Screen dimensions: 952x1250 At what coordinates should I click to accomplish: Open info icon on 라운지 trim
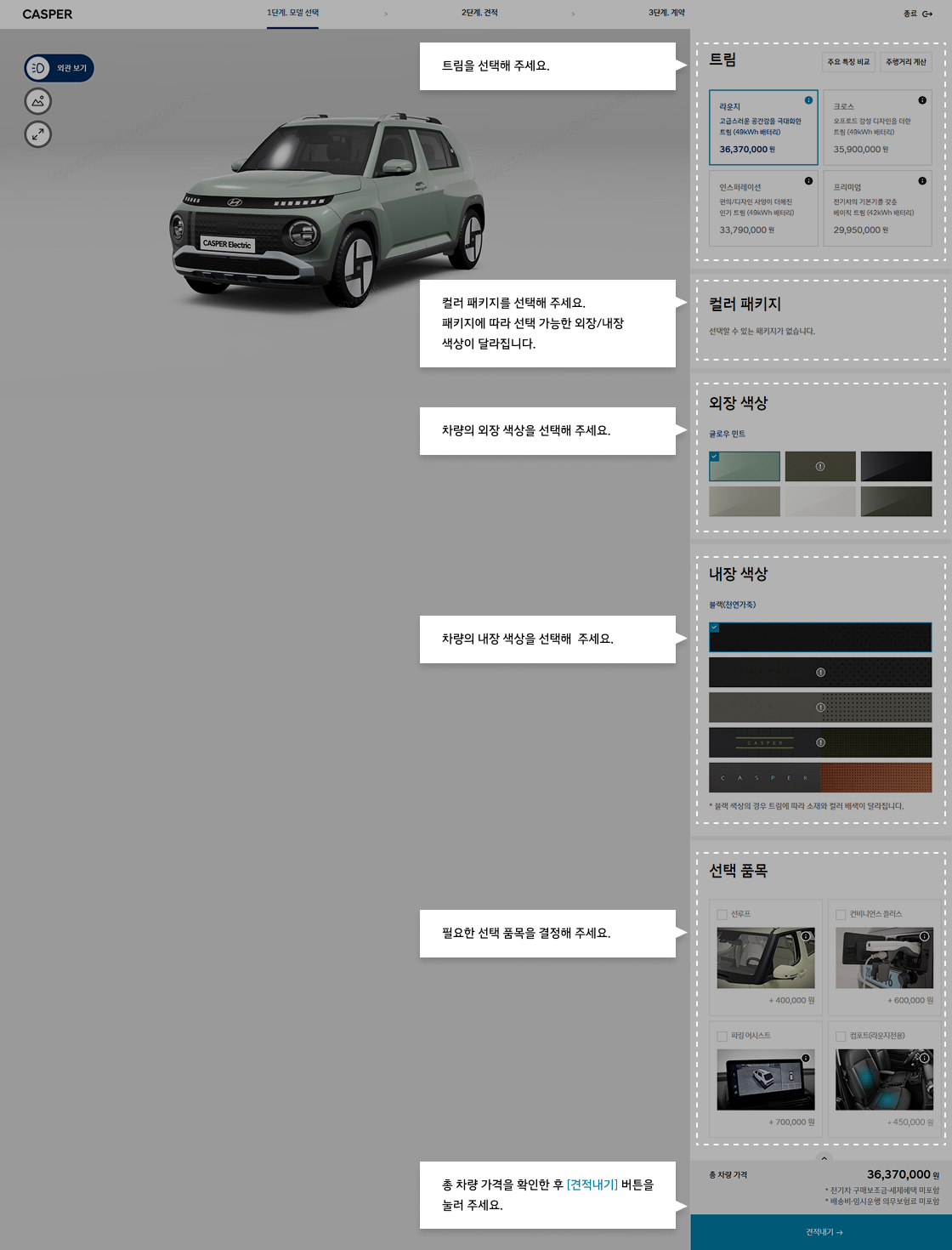click(x=808, y=100)
